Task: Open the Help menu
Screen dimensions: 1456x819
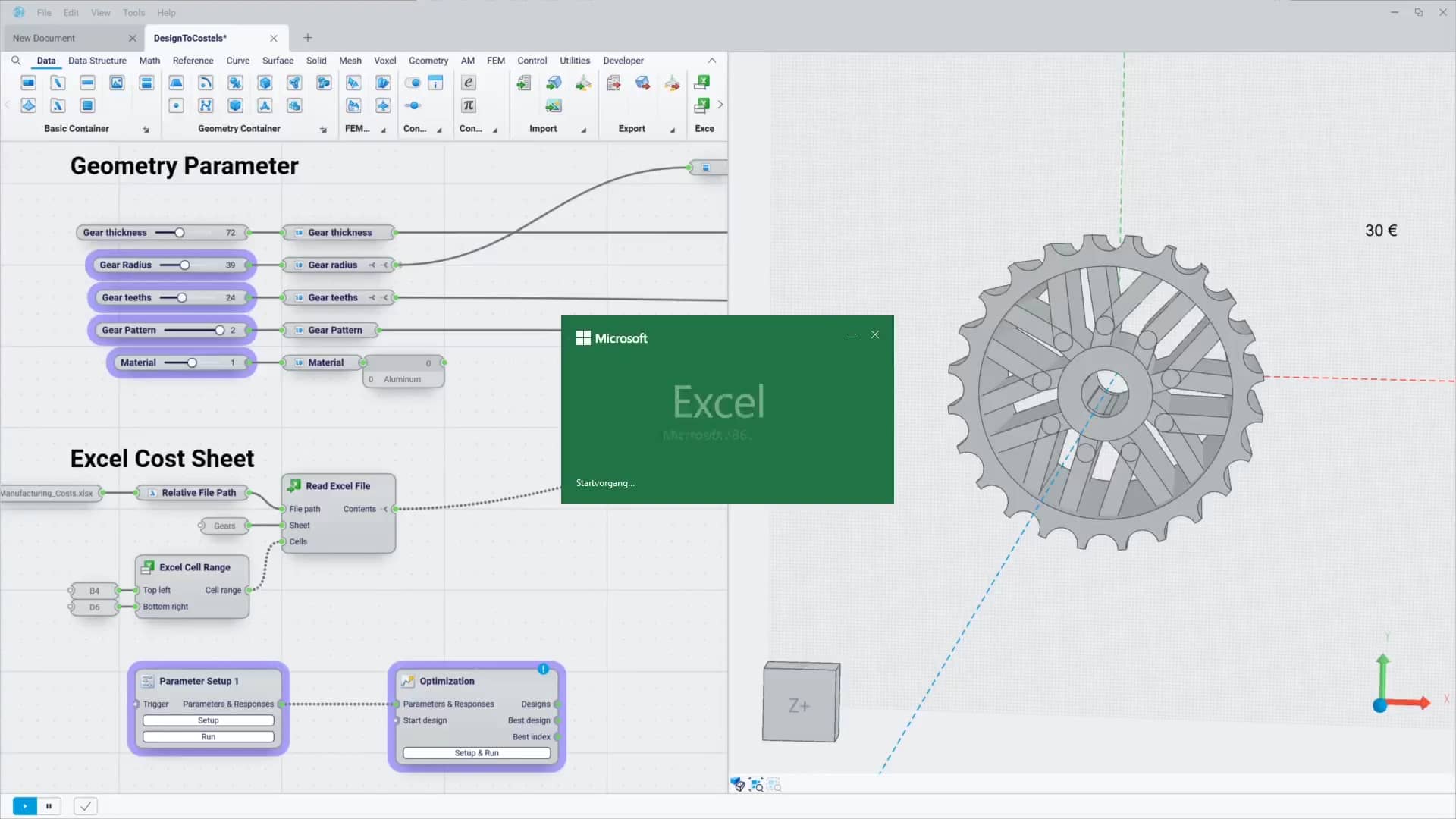Action: point(166,12)
